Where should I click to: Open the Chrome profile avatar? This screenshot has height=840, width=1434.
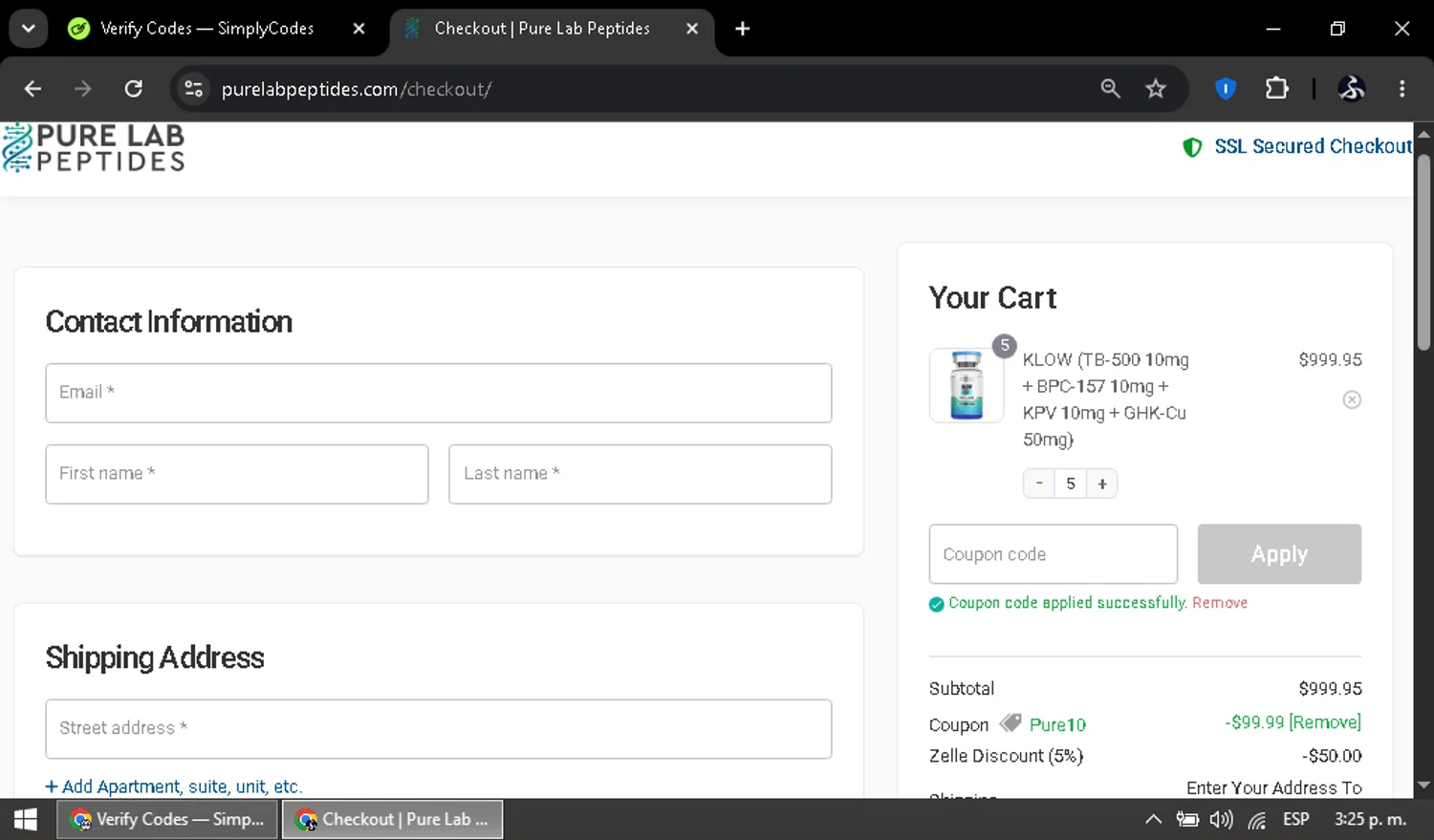1351,89
